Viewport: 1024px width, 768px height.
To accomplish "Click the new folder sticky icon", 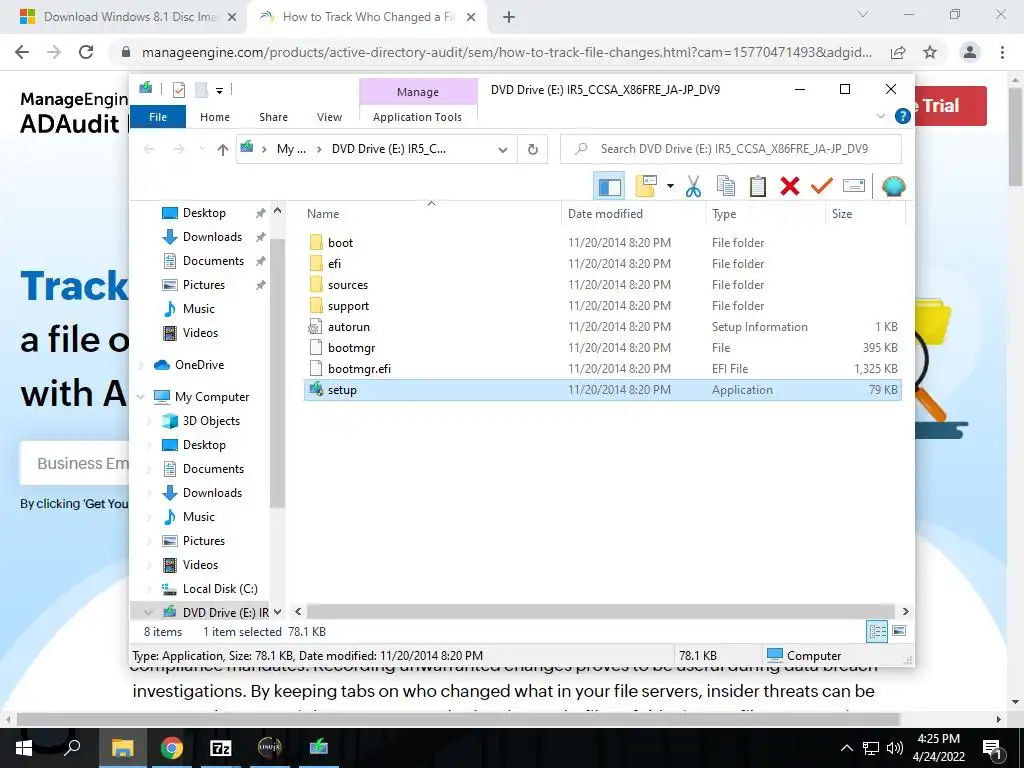I will [645, 186].
